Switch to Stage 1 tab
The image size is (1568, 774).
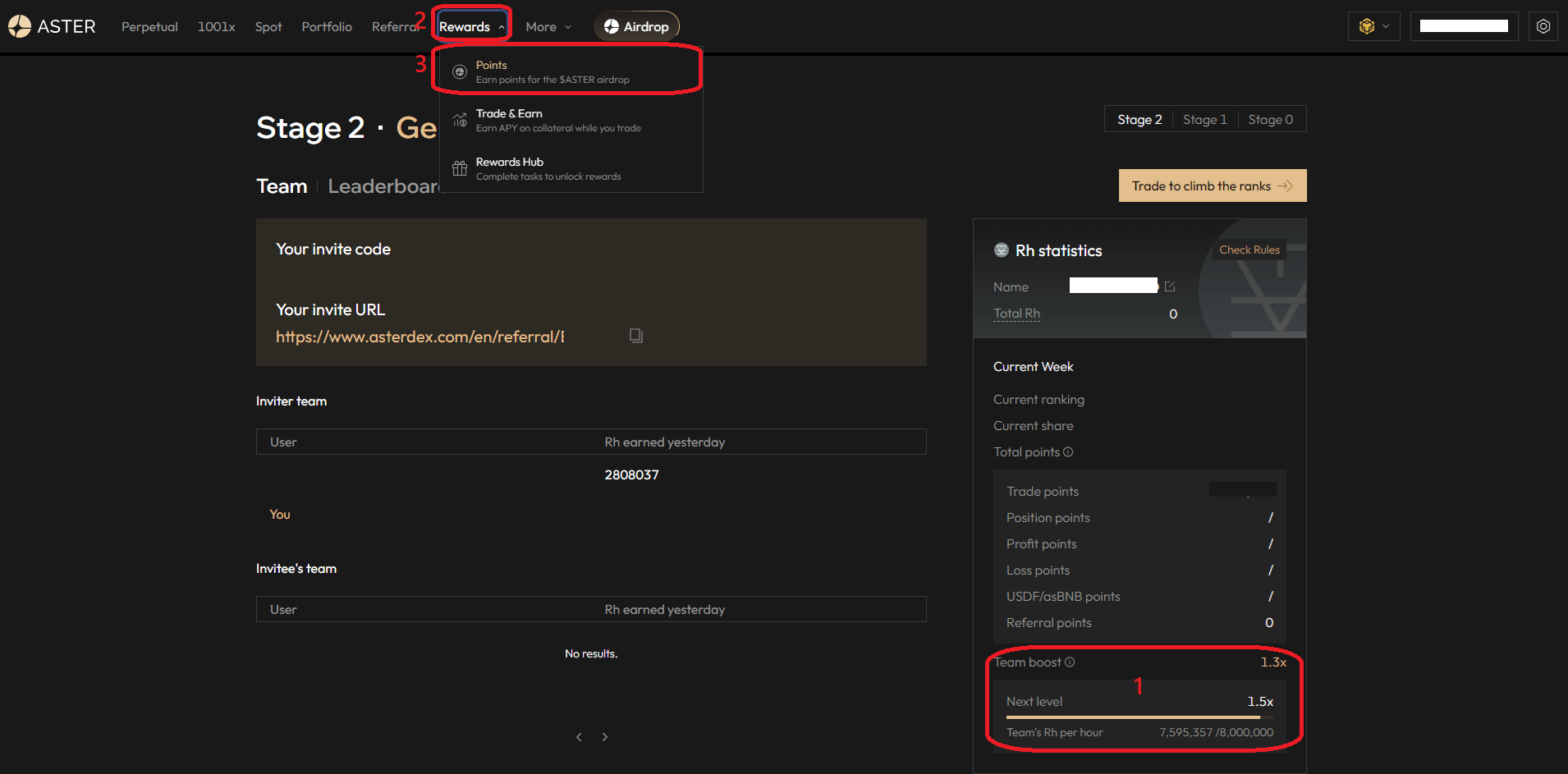click(1204, 120)
